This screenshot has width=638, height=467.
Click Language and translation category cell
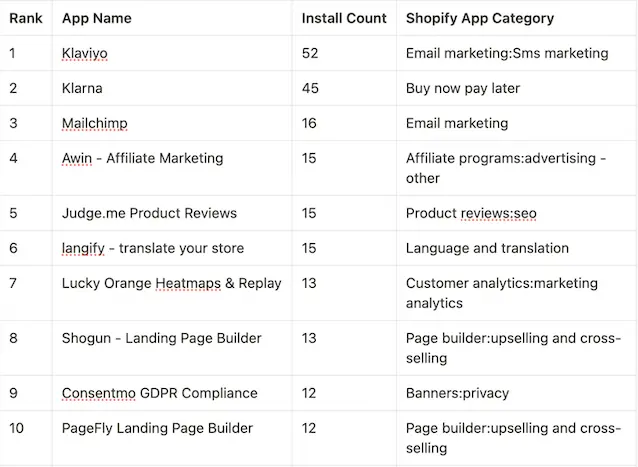[x=517, y=248]
